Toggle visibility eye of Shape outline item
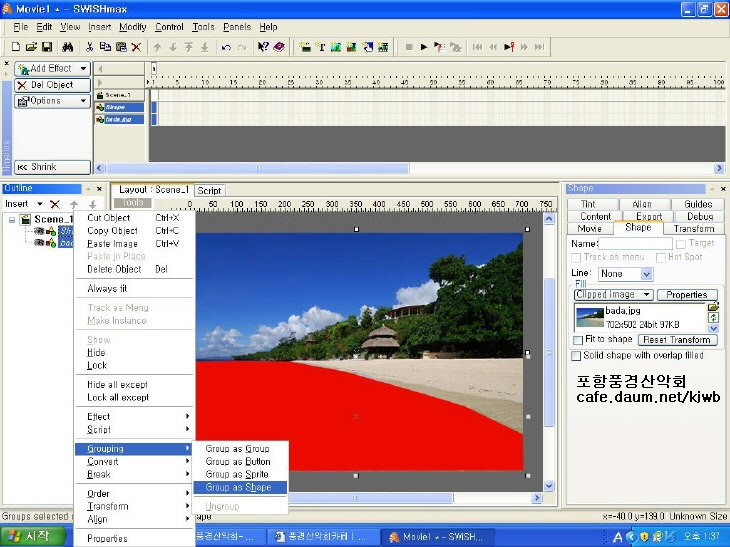 coord(40,231)
